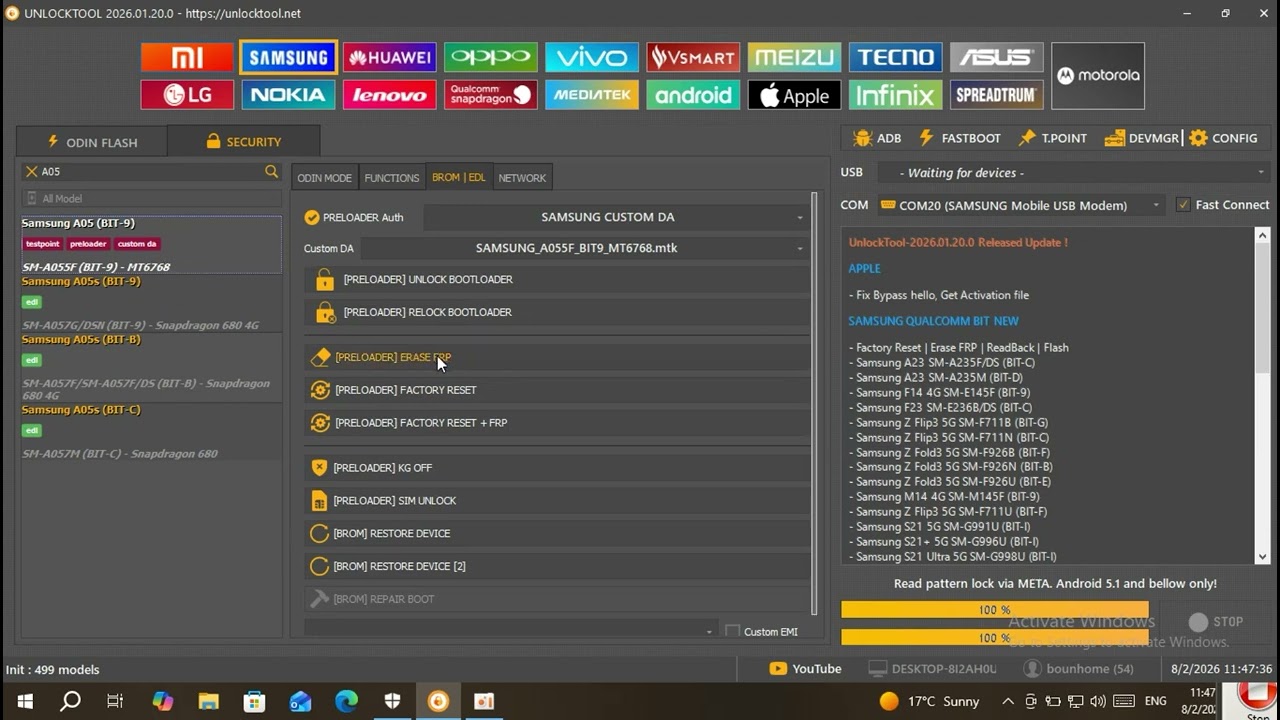This screenshot has width=1280, height=720.
Task: Run [PRELOADER] FACTORY RESET + FRP
Action: (557, 423)
